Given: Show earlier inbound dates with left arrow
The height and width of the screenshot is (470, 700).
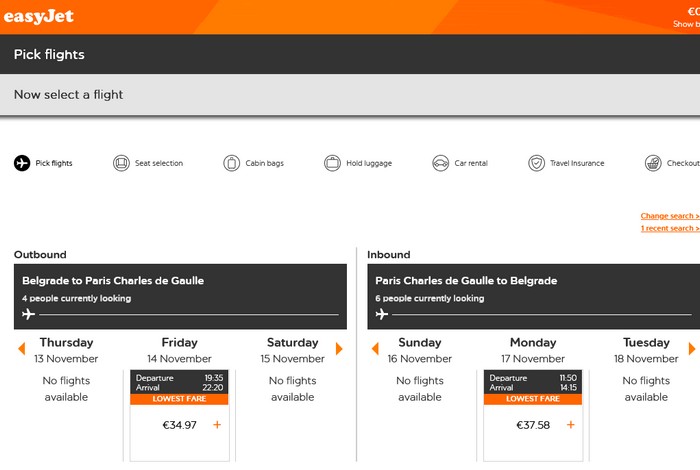Looking at the screenshot, I should tap(375, 349).
